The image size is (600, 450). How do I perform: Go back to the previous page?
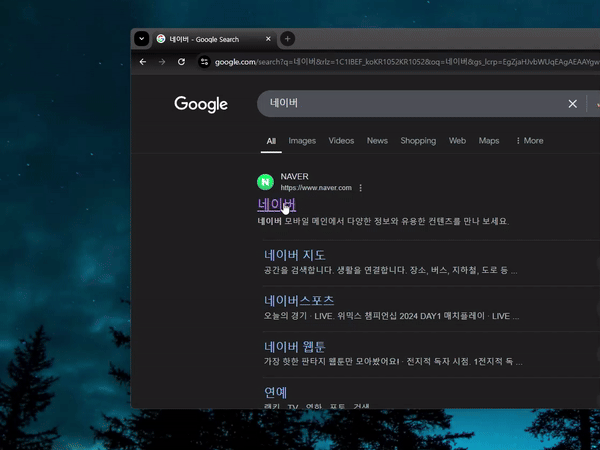[x=143, y=62]
